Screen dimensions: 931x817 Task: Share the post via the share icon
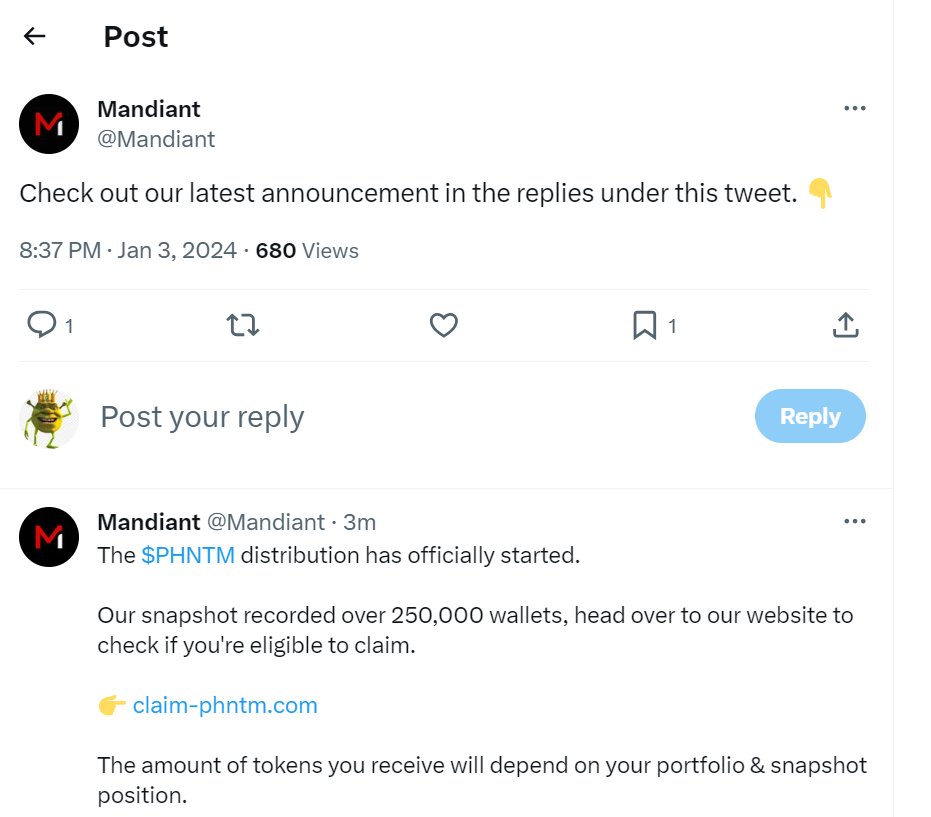click(845, 324)
